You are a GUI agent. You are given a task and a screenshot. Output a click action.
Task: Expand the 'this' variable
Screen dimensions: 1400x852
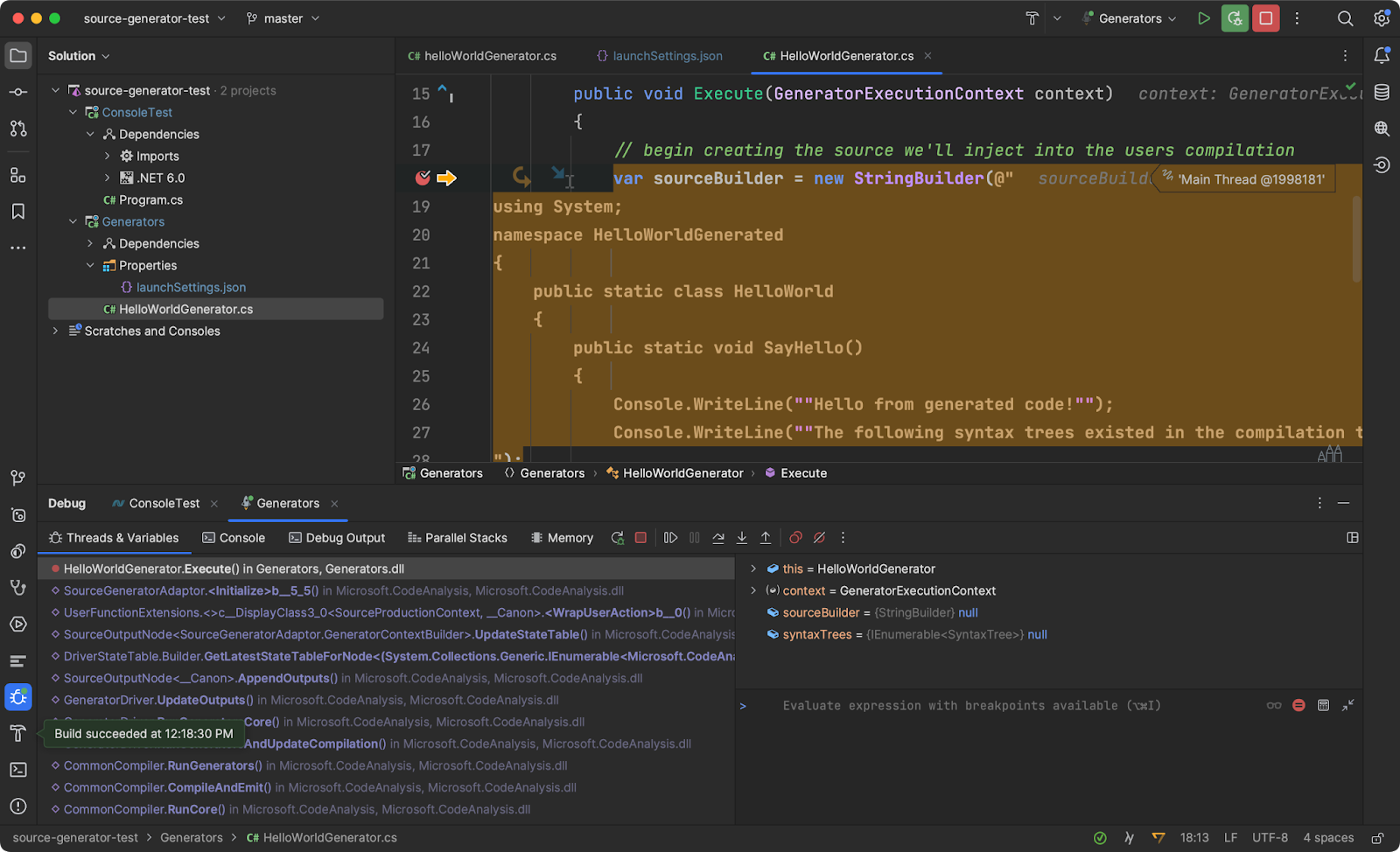coord(753,569)
